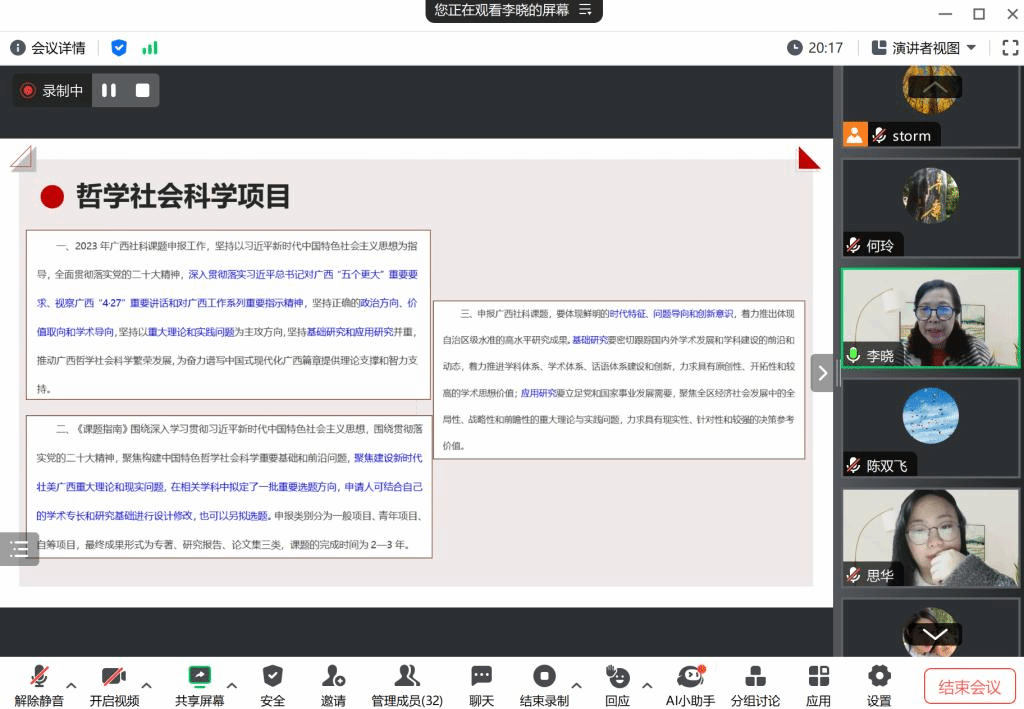Pause the recording in the recording bar
This screenshot has width=1024, height=709.
pyautogui.click(x=109, y=90)
